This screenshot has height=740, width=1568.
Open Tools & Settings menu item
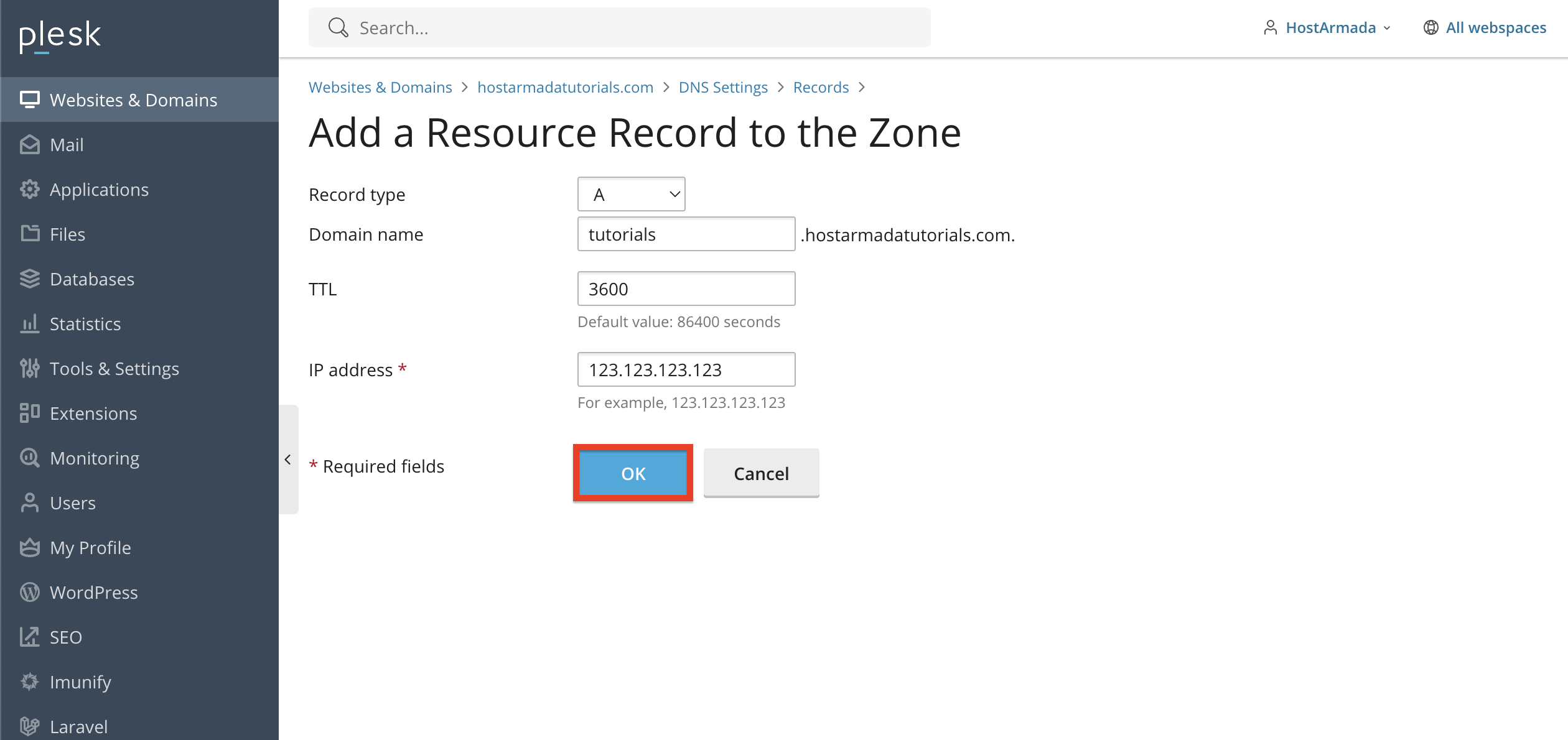click(x=114, y=369)
